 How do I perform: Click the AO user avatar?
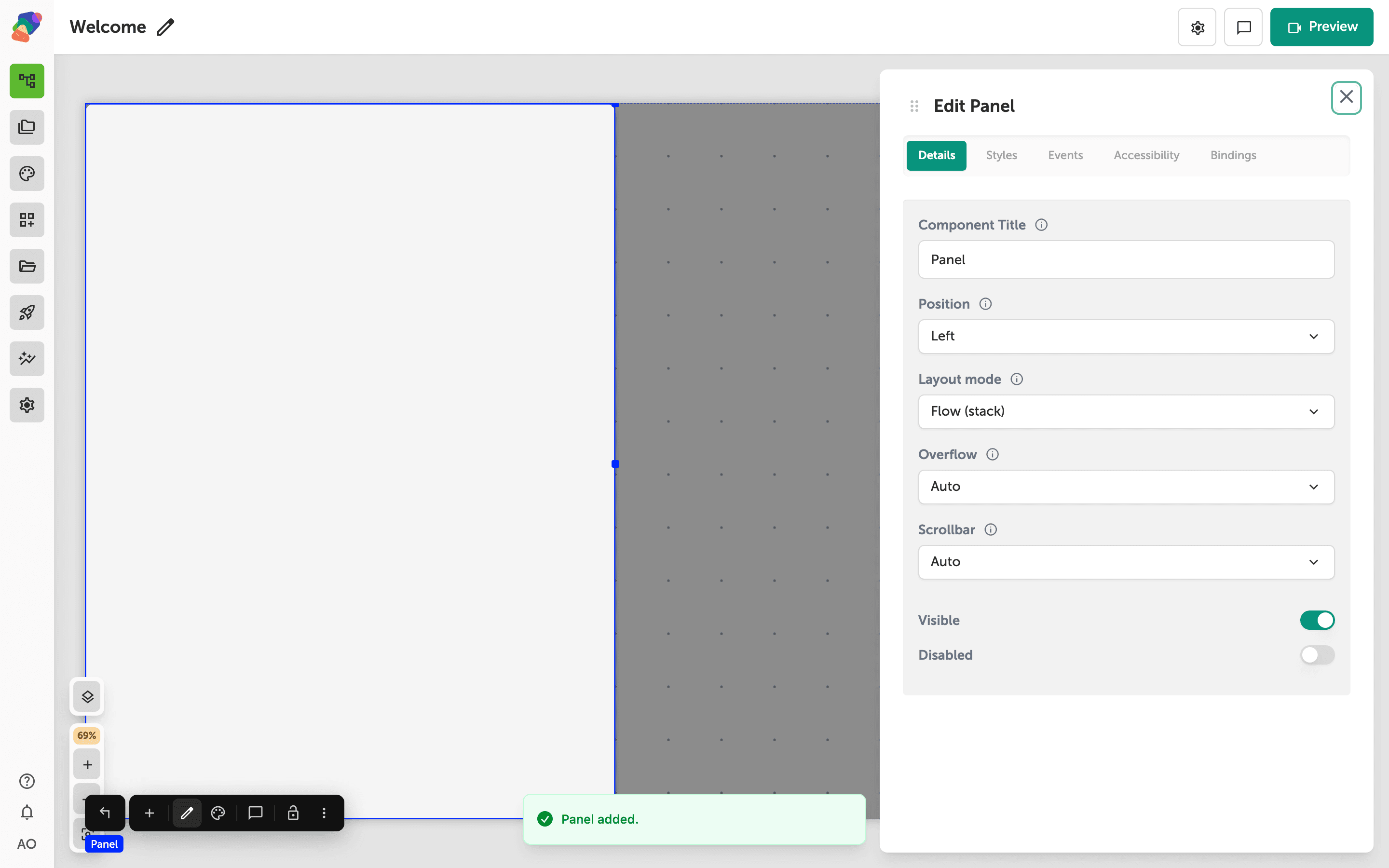pos(27,844)
